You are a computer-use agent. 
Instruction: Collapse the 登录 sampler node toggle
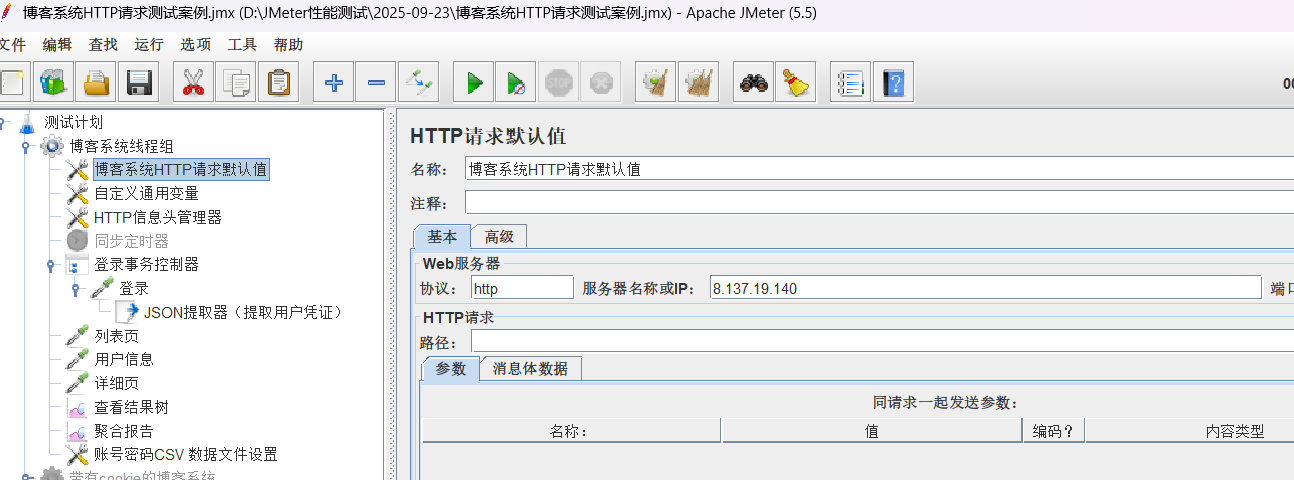coord(76,289)
